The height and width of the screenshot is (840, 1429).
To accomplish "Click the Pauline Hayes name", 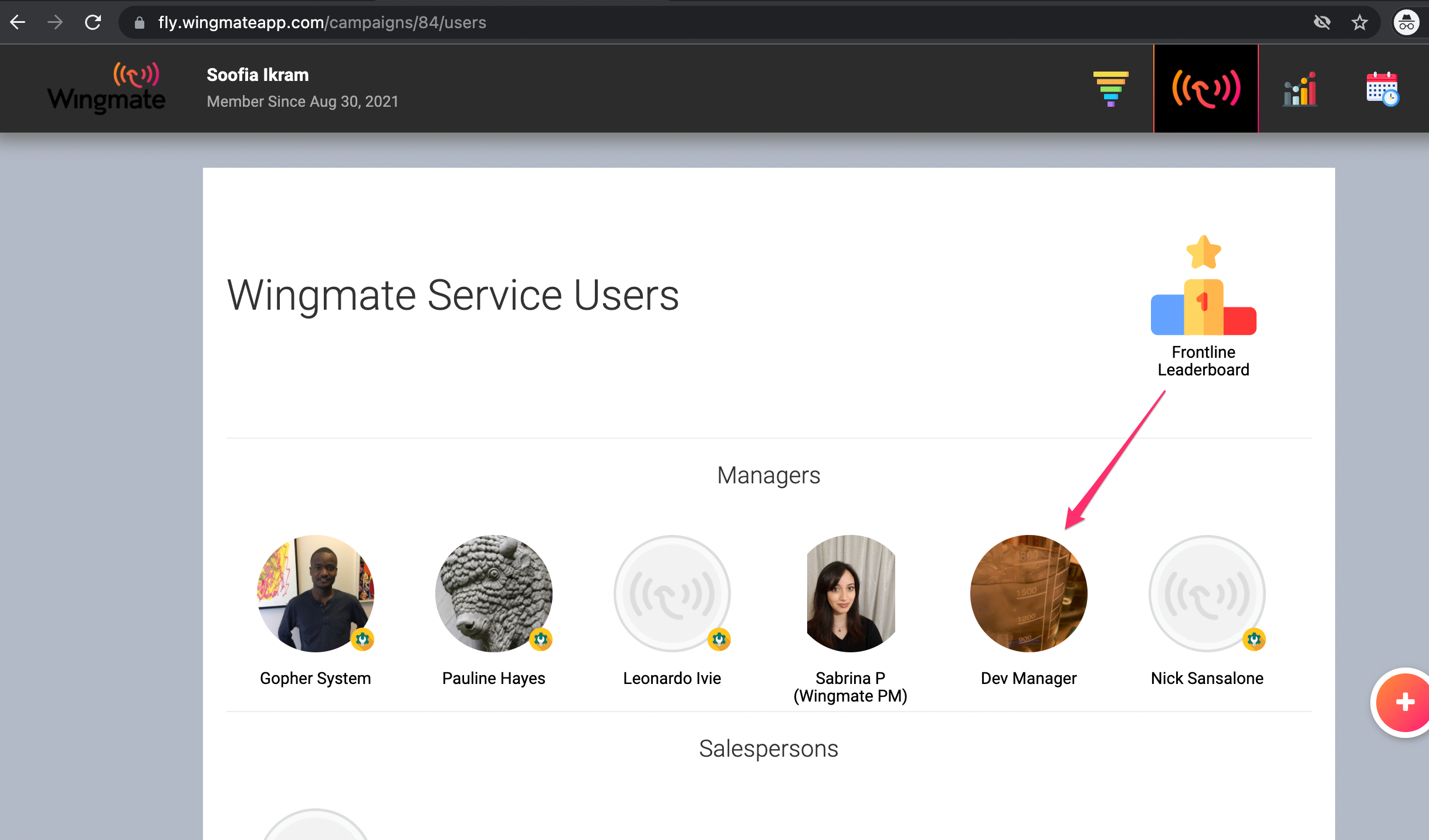I will (494, 678).
